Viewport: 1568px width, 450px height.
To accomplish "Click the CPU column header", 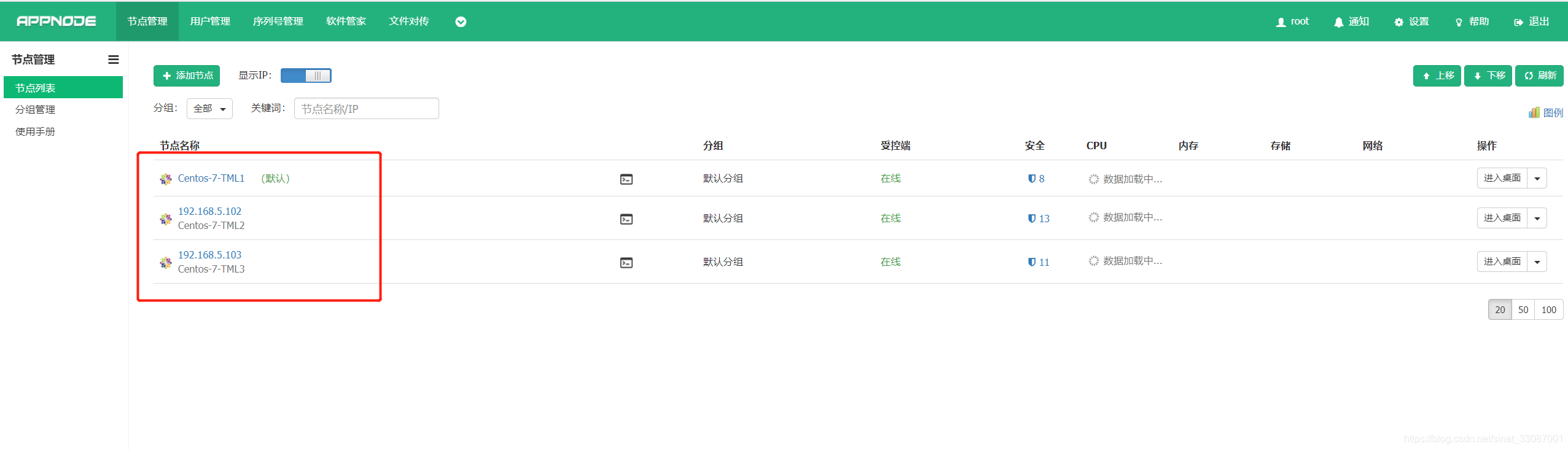I will pos(1096,145).
